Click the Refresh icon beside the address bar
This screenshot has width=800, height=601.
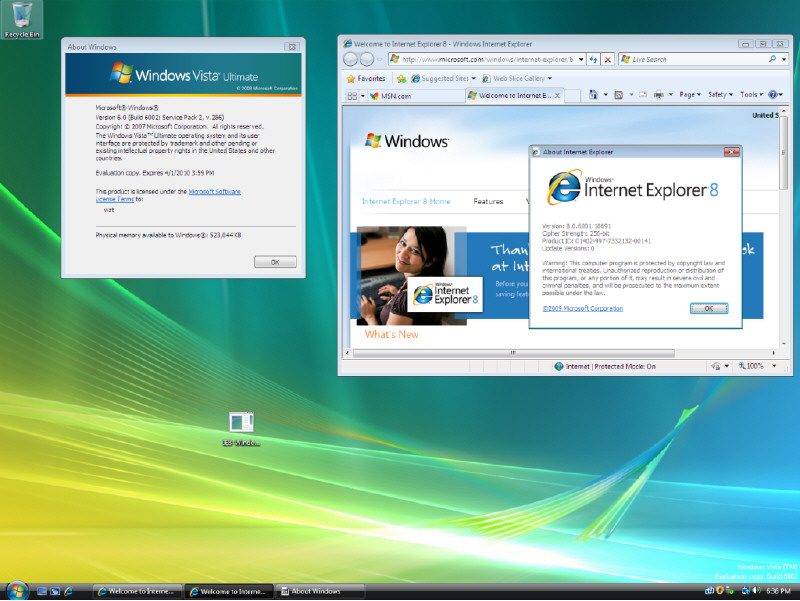593,60
